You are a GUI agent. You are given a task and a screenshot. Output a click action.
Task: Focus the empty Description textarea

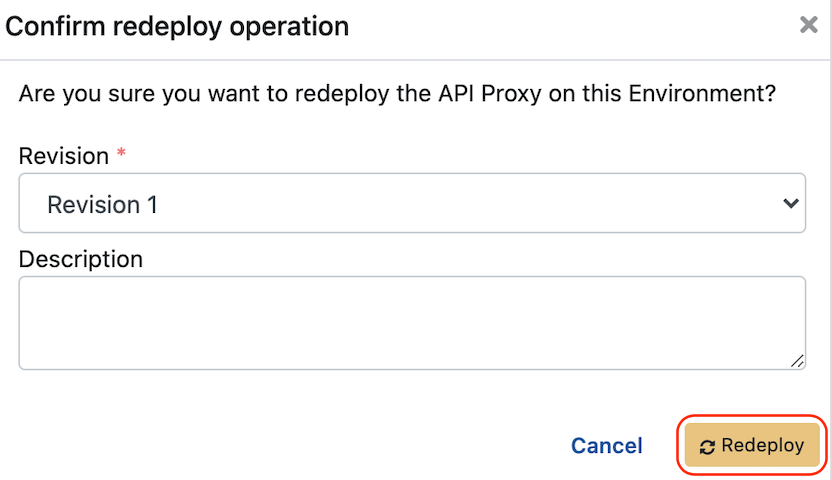pyautogui.click(x=412, y=322)
